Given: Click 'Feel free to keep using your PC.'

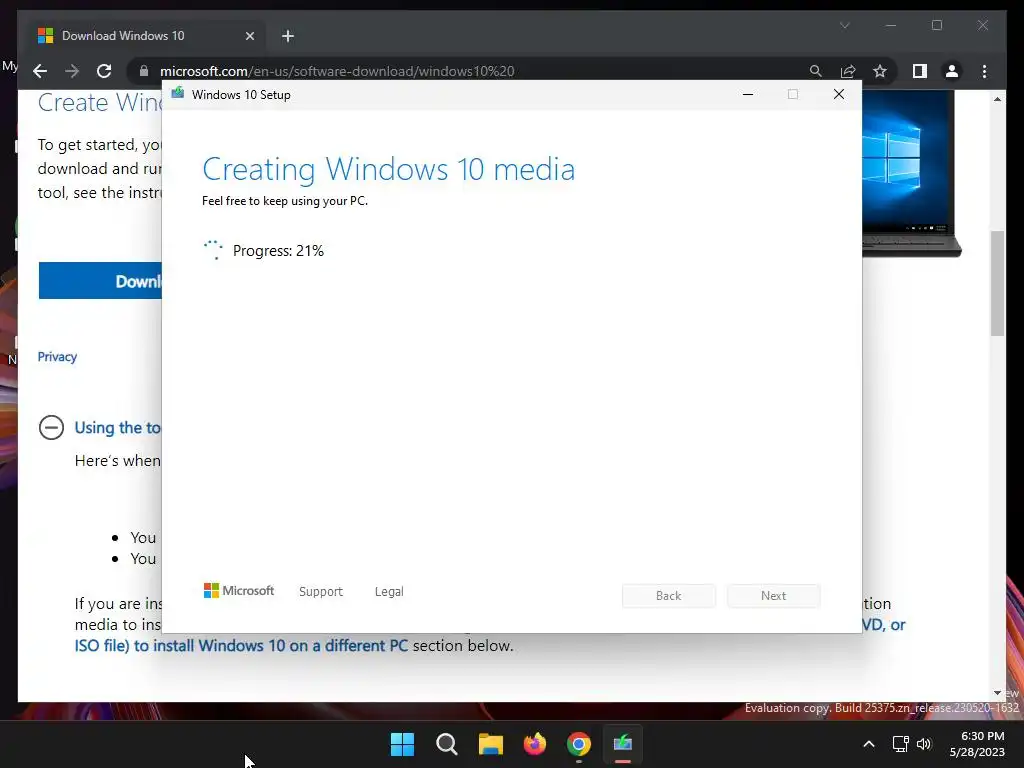Looking at the screenshot, I should pos(285,201).
